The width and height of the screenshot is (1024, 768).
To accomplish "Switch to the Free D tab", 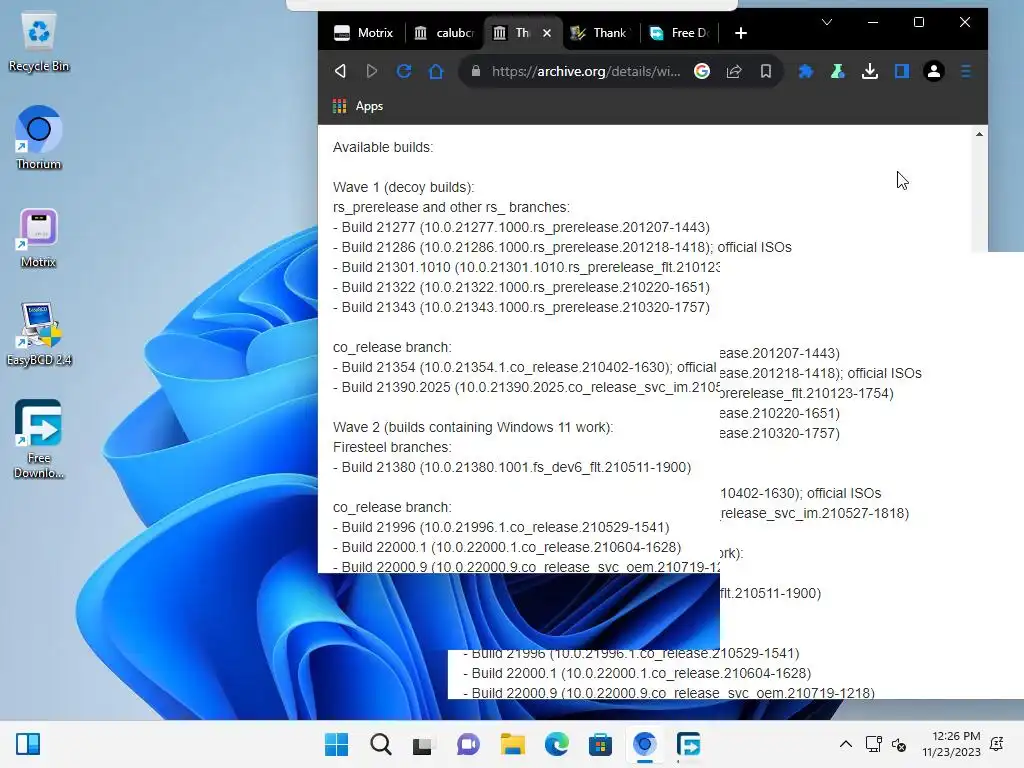I will pyautogui.click(x=679, y=33).
